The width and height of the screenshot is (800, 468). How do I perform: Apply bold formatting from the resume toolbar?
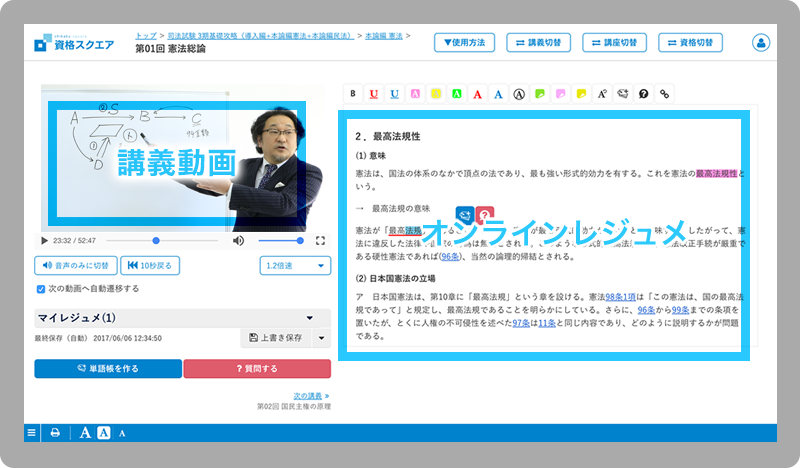tap(352, 93)
